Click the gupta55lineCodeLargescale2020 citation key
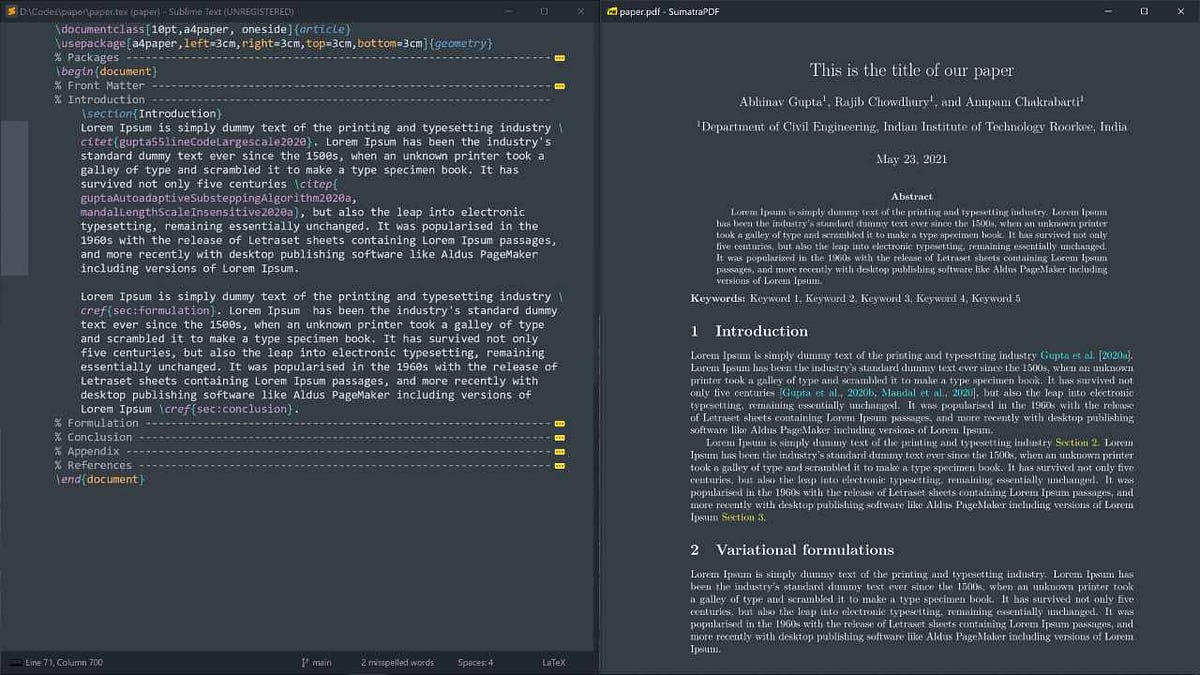This screenshot has width=1200, height=675. pos(212,142)
